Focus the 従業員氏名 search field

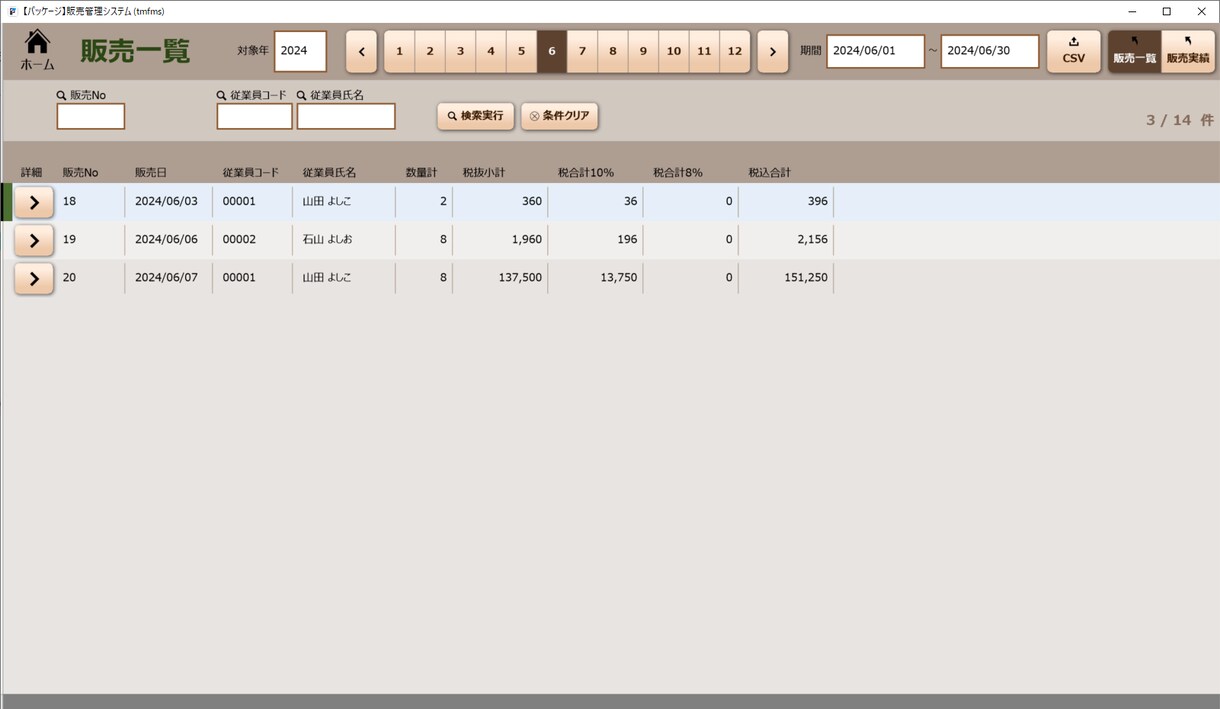(346, 116)
